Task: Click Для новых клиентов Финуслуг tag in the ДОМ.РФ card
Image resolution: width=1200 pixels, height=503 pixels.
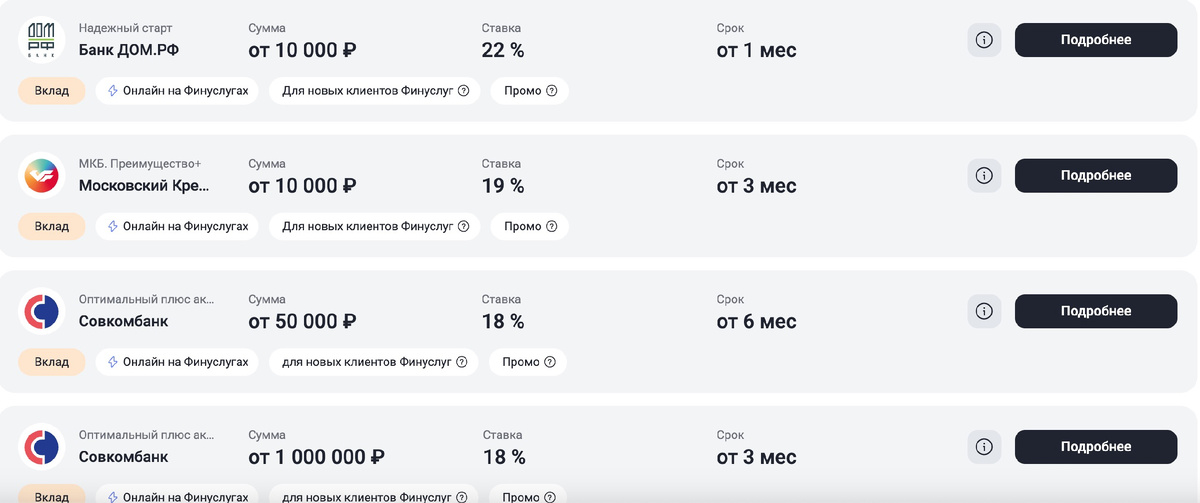Action: [367, 91]
